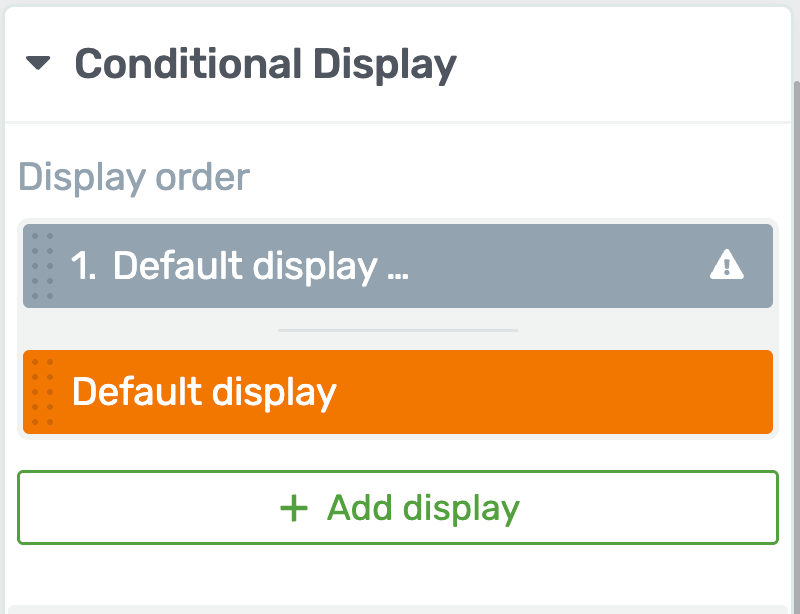
Task: Click the gray panel strip at the bottom edge
Action: [398, 609]
